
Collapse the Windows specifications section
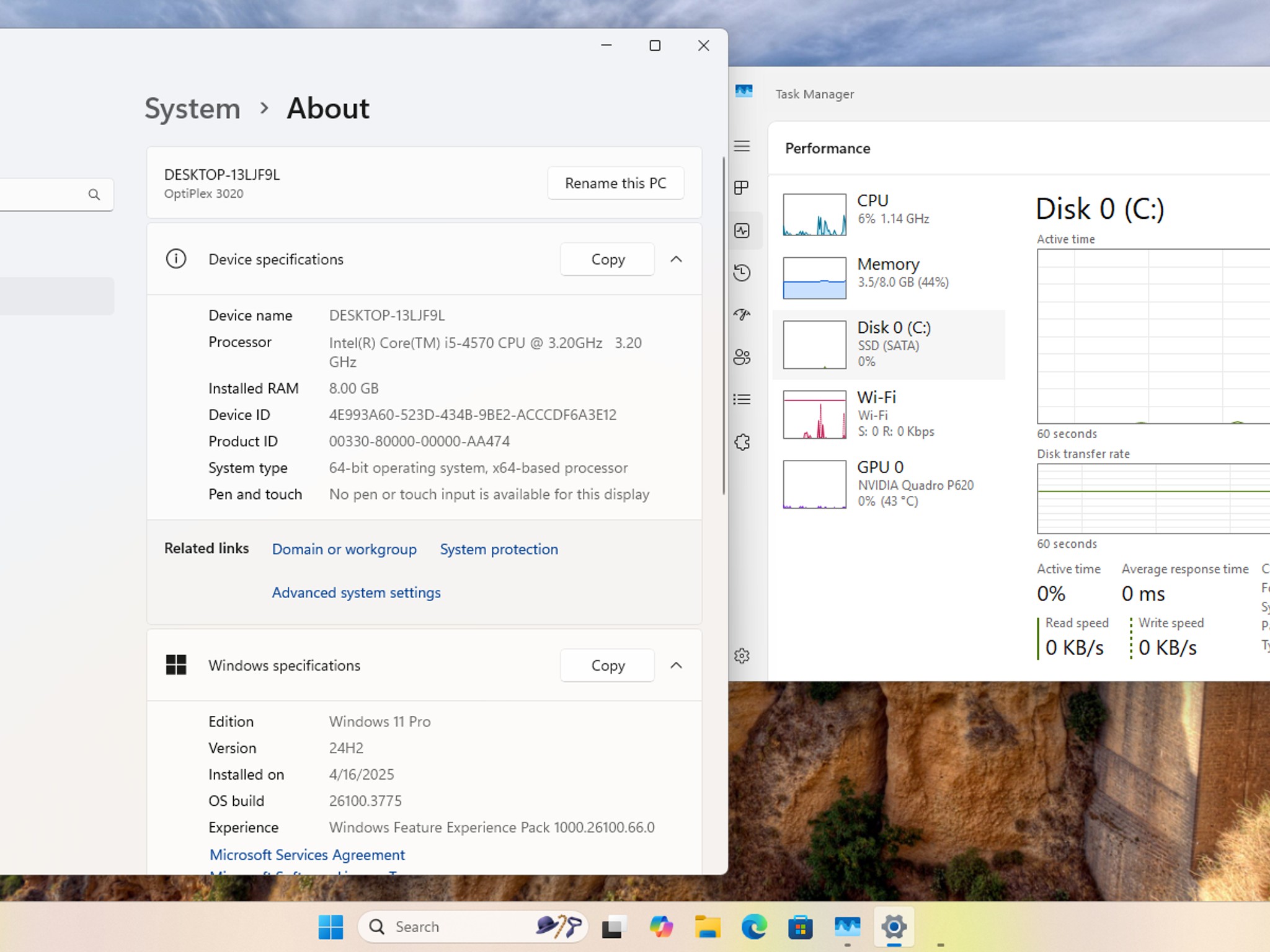pyautogui.click(x=676, y=666)
